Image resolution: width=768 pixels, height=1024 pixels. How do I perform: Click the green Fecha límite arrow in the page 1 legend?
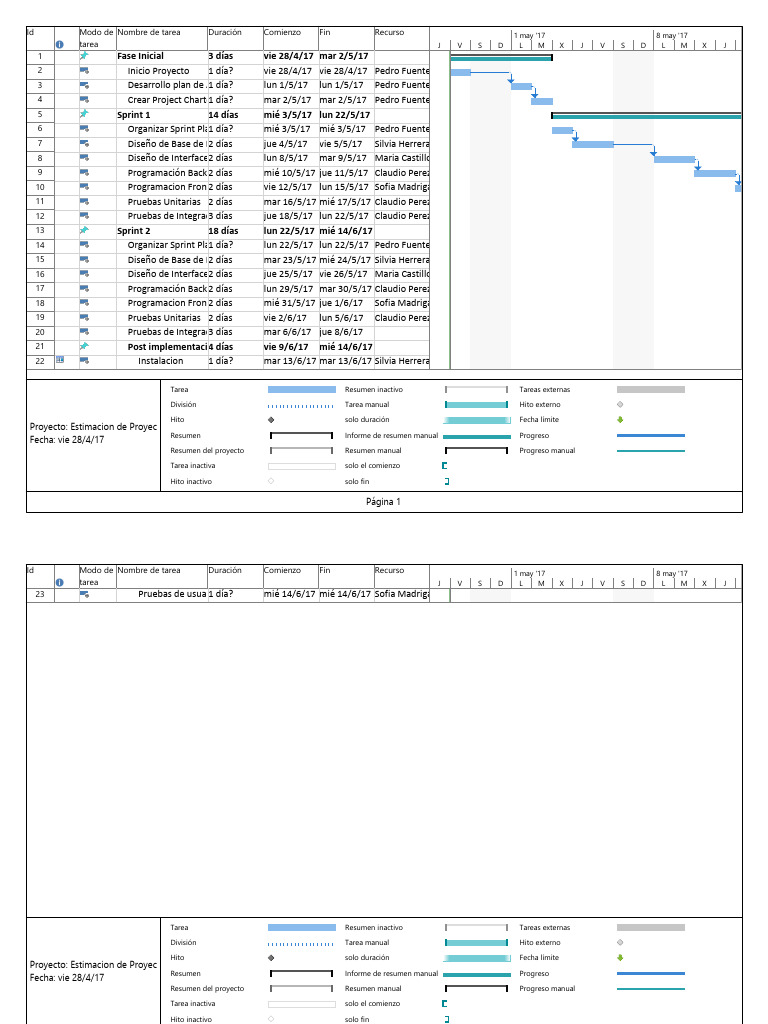tap(620, 420)
